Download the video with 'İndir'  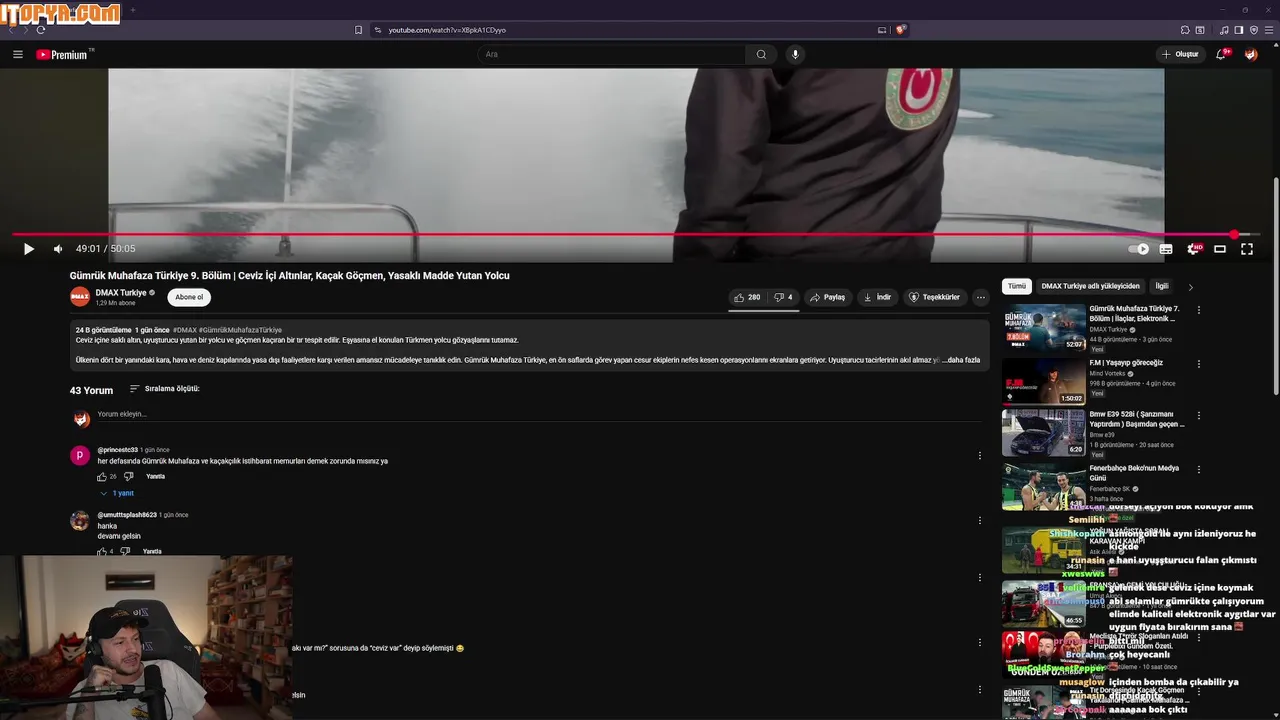point(876,297)
